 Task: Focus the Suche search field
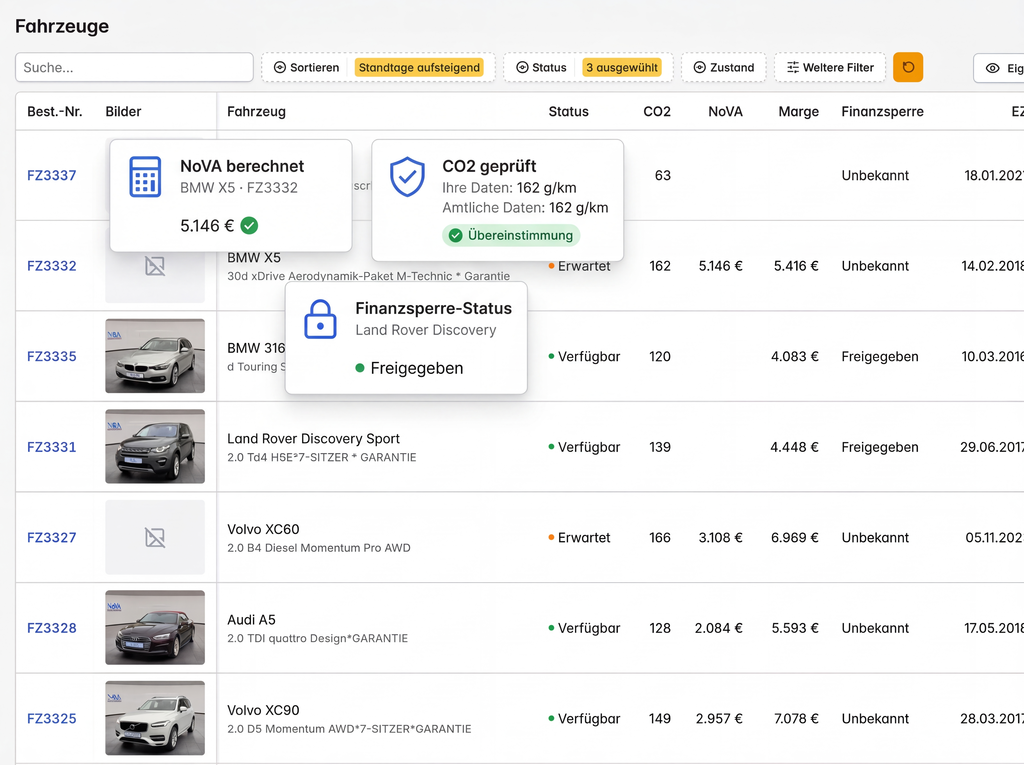click(x=134, y=68)
